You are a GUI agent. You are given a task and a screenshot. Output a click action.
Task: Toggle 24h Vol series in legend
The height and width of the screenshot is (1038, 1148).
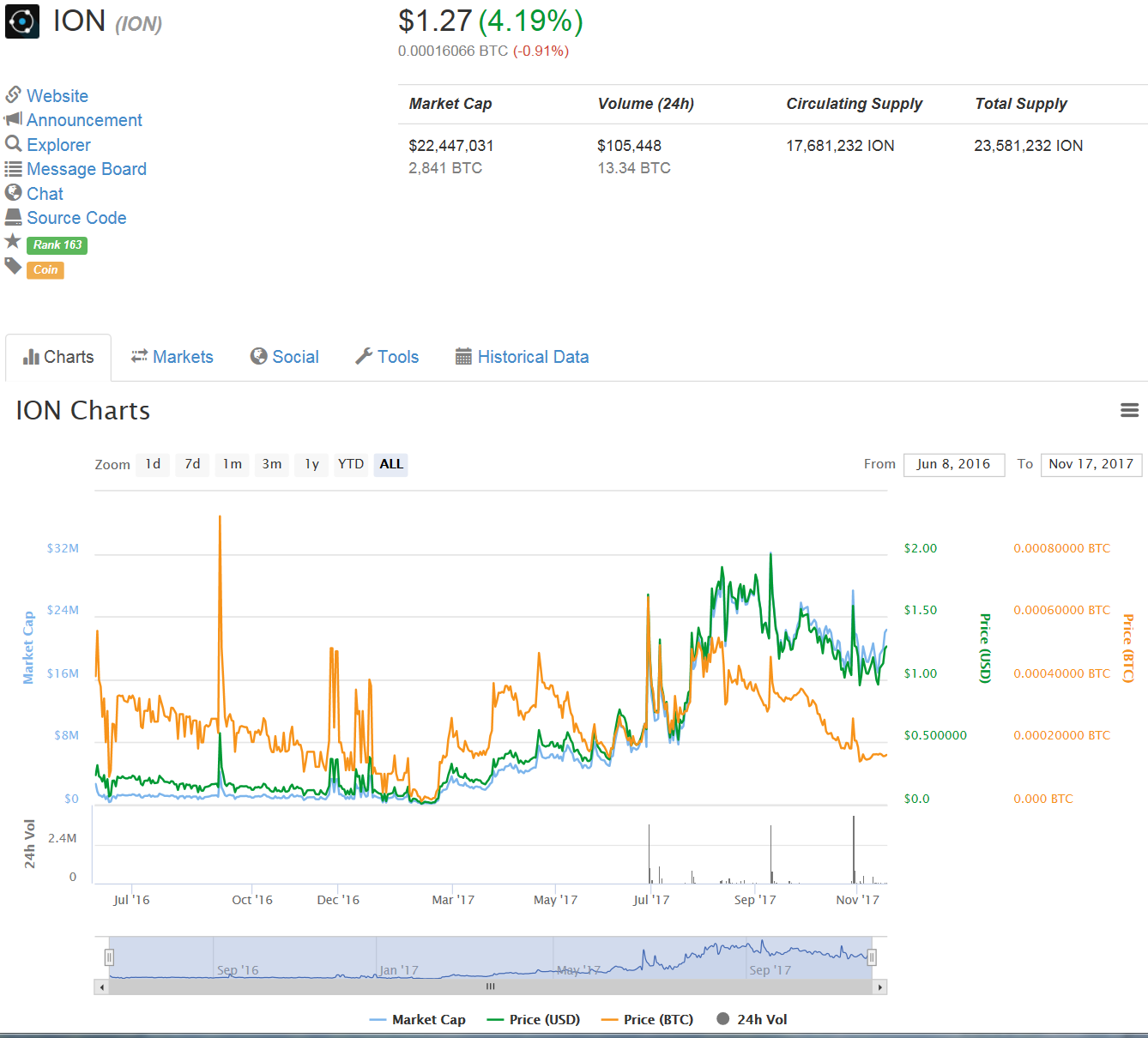click(x=752, y=1019)
